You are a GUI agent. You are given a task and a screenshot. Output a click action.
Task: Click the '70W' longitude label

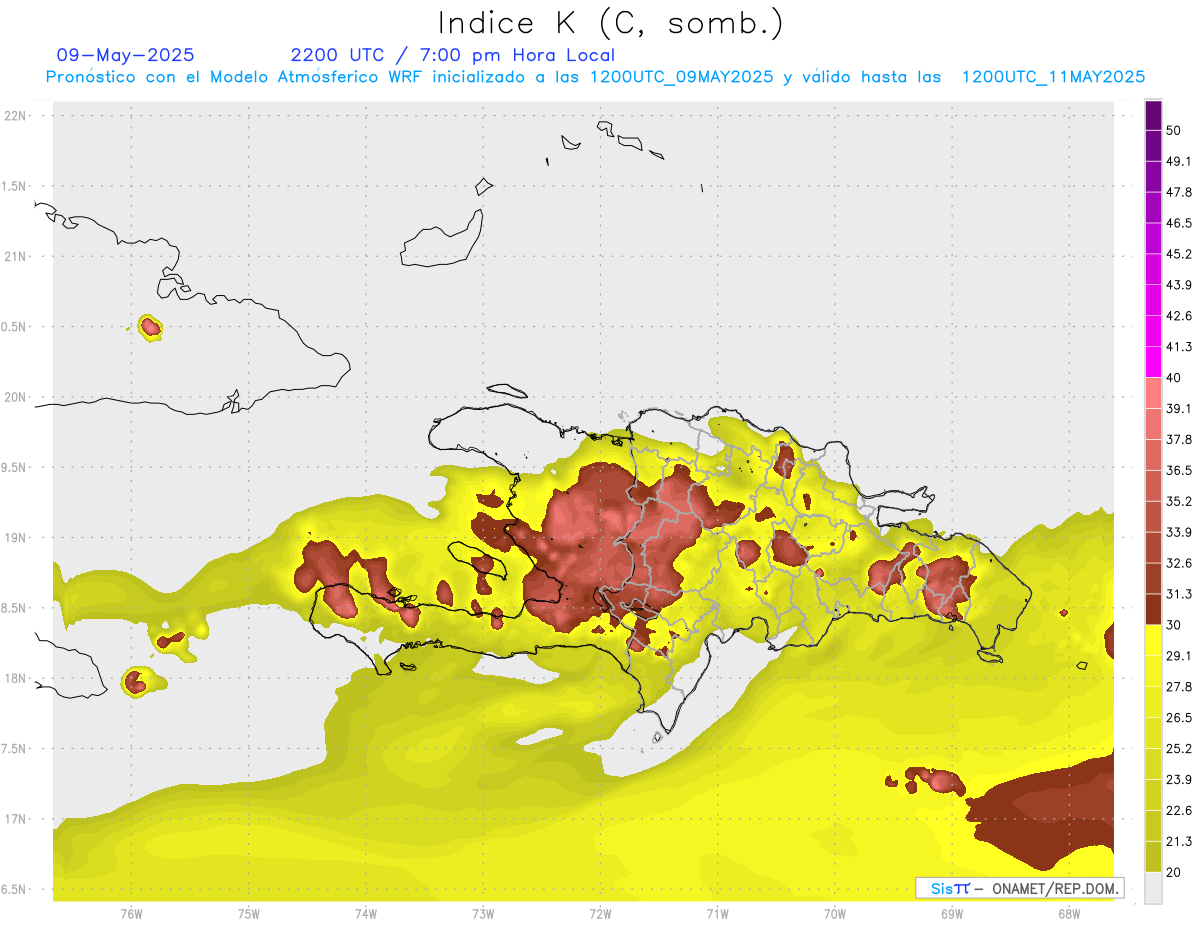pyautogui.click(x=834, y=913)
